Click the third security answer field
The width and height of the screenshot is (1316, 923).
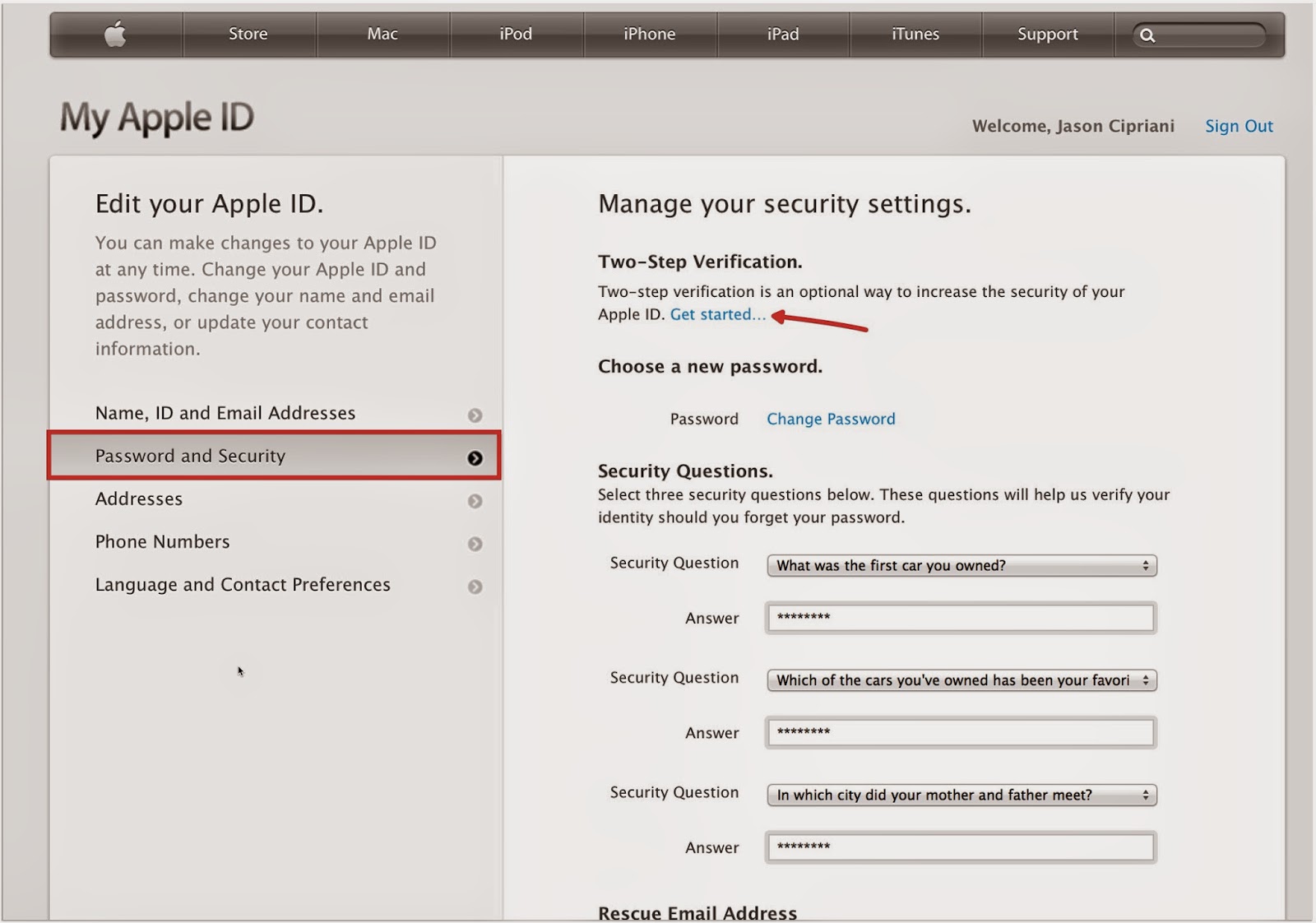coord(961,847)
